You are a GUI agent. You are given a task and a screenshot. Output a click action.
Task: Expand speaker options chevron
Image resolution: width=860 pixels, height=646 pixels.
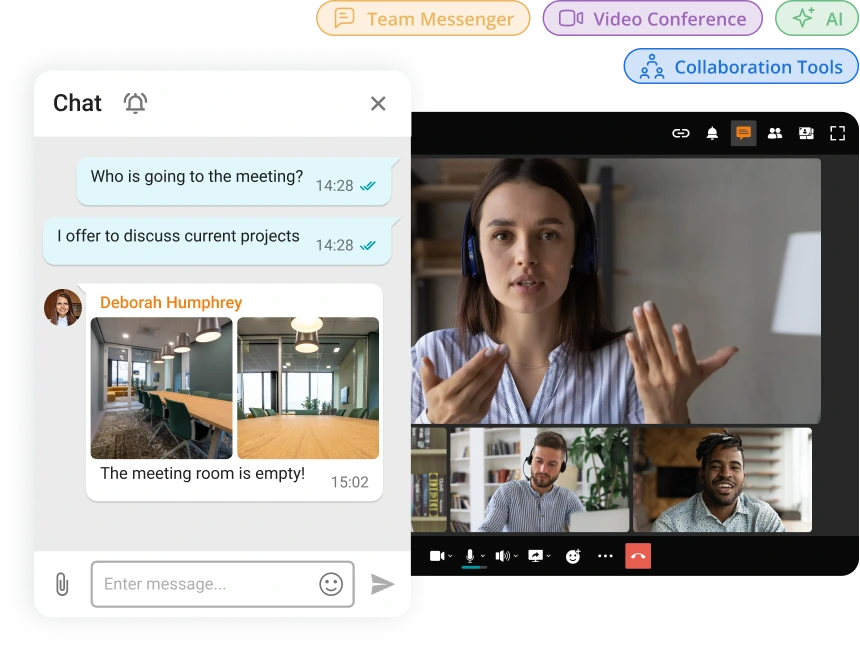(516, 556)
